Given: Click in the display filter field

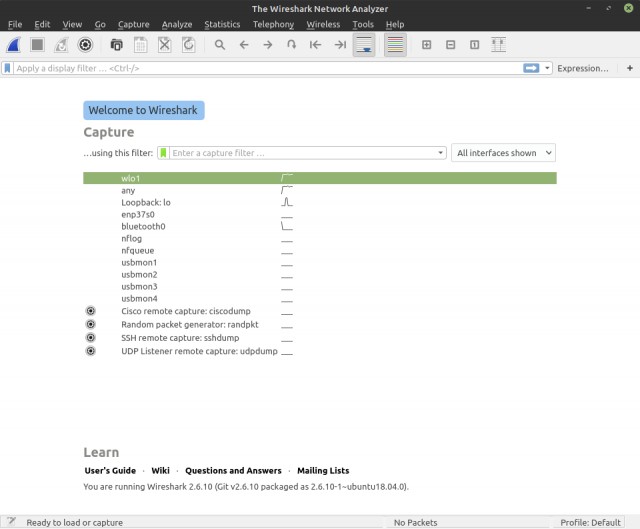Looking at the screenshot, I should coord(267,68).
